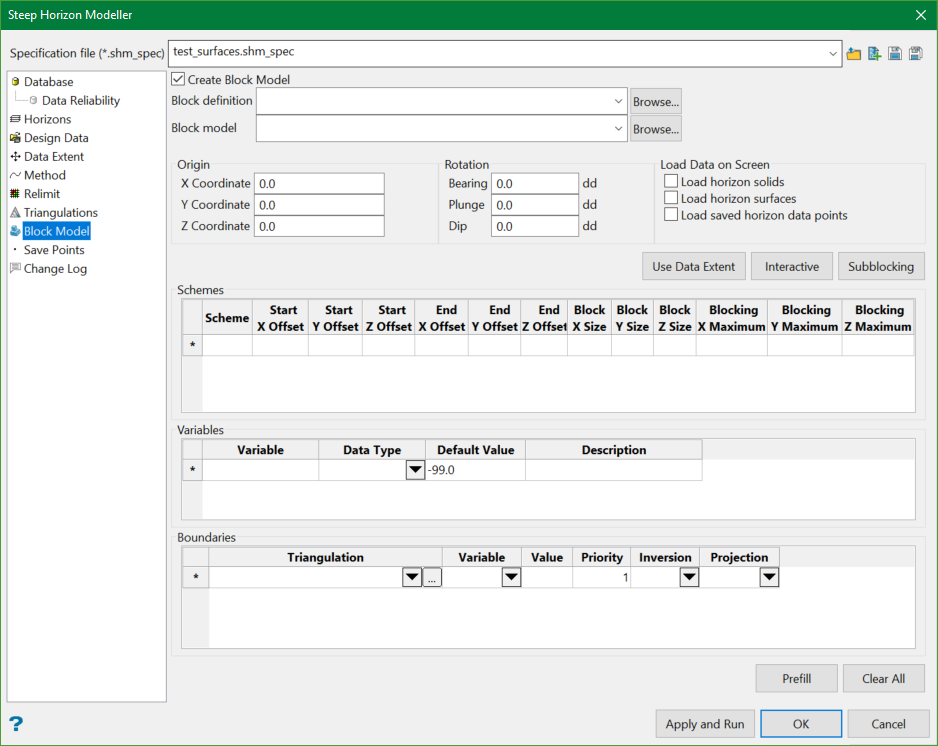Viewport: 938px width, 746px height.
Task: Uncheck Create Block Model checkbox
Action: (x=179, y=79)
